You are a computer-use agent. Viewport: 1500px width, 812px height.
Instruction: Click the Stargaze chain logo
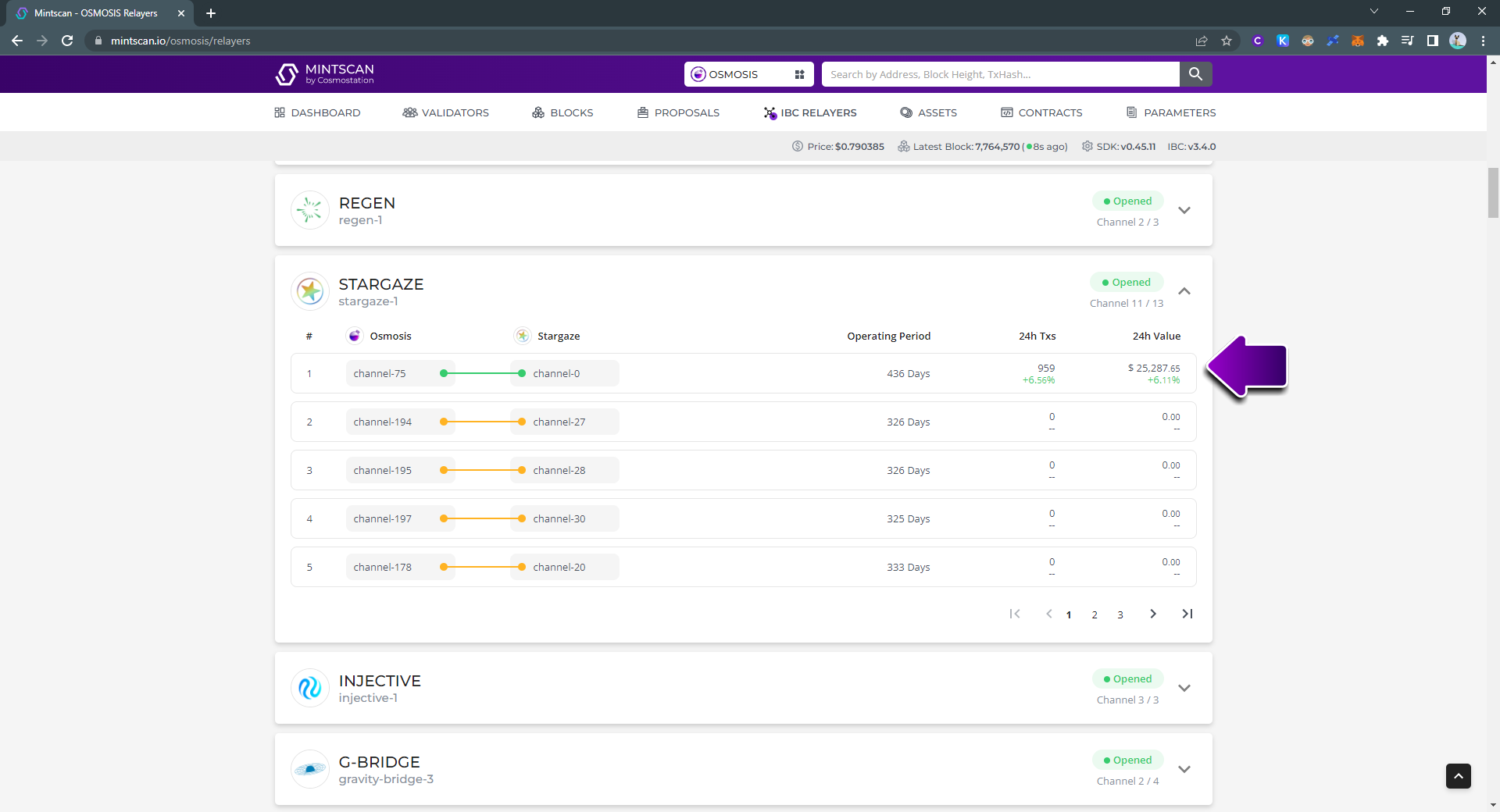coord(310,291)
